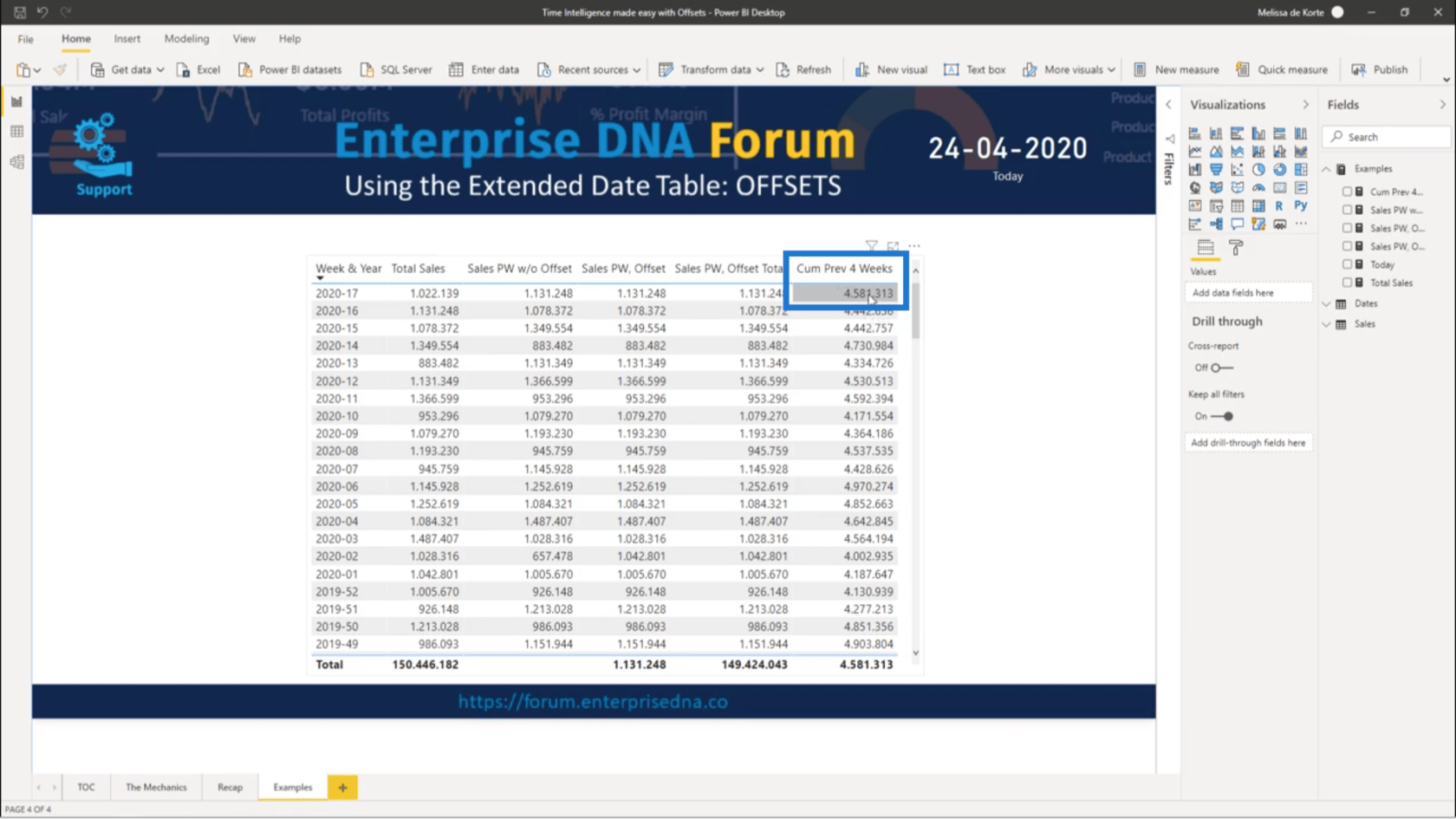Go to the TOC page tab
Screen dimensions: 1456x819
86,787
